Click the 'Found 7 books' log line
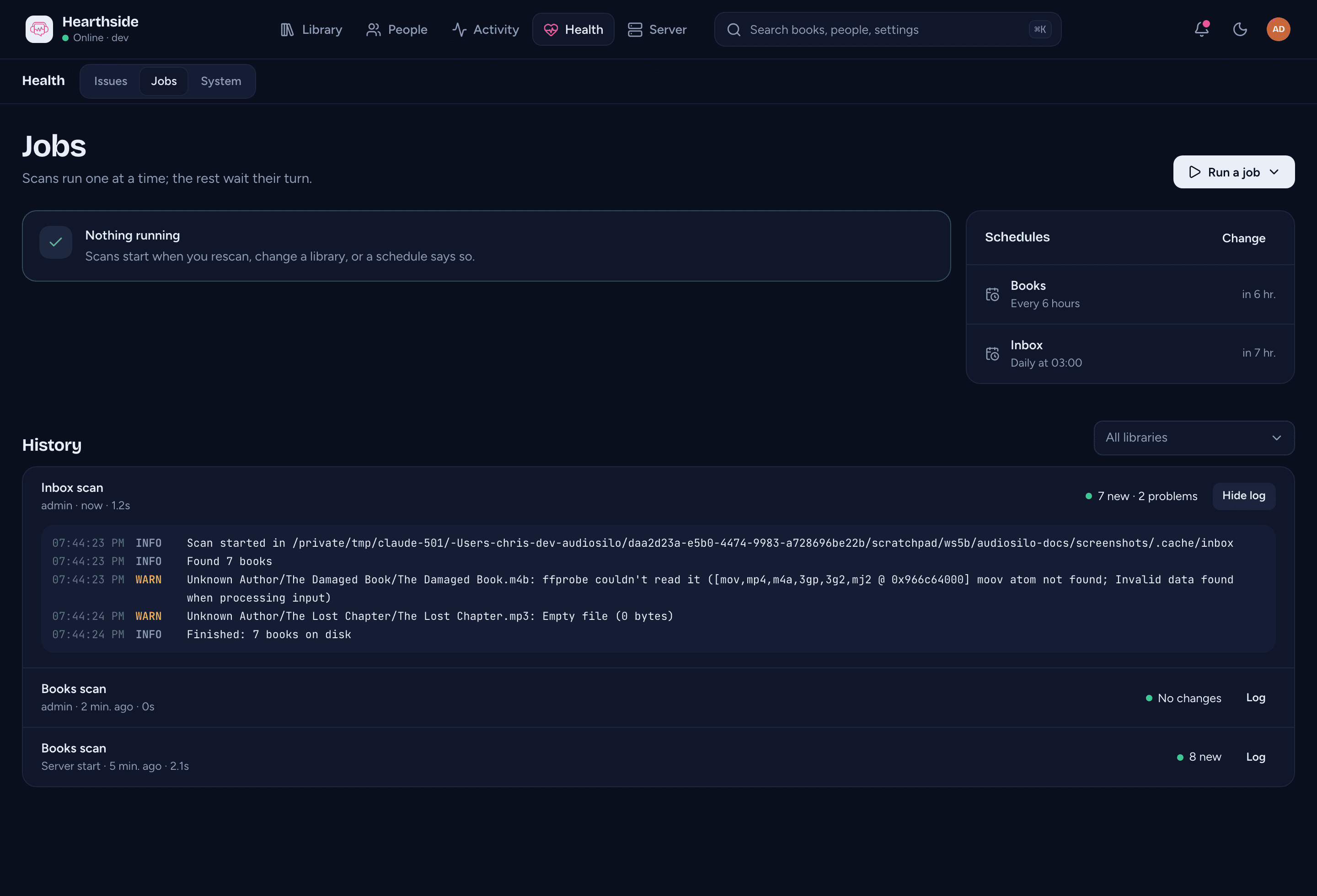Viewport: 1317px width, 896px height. 229,561
